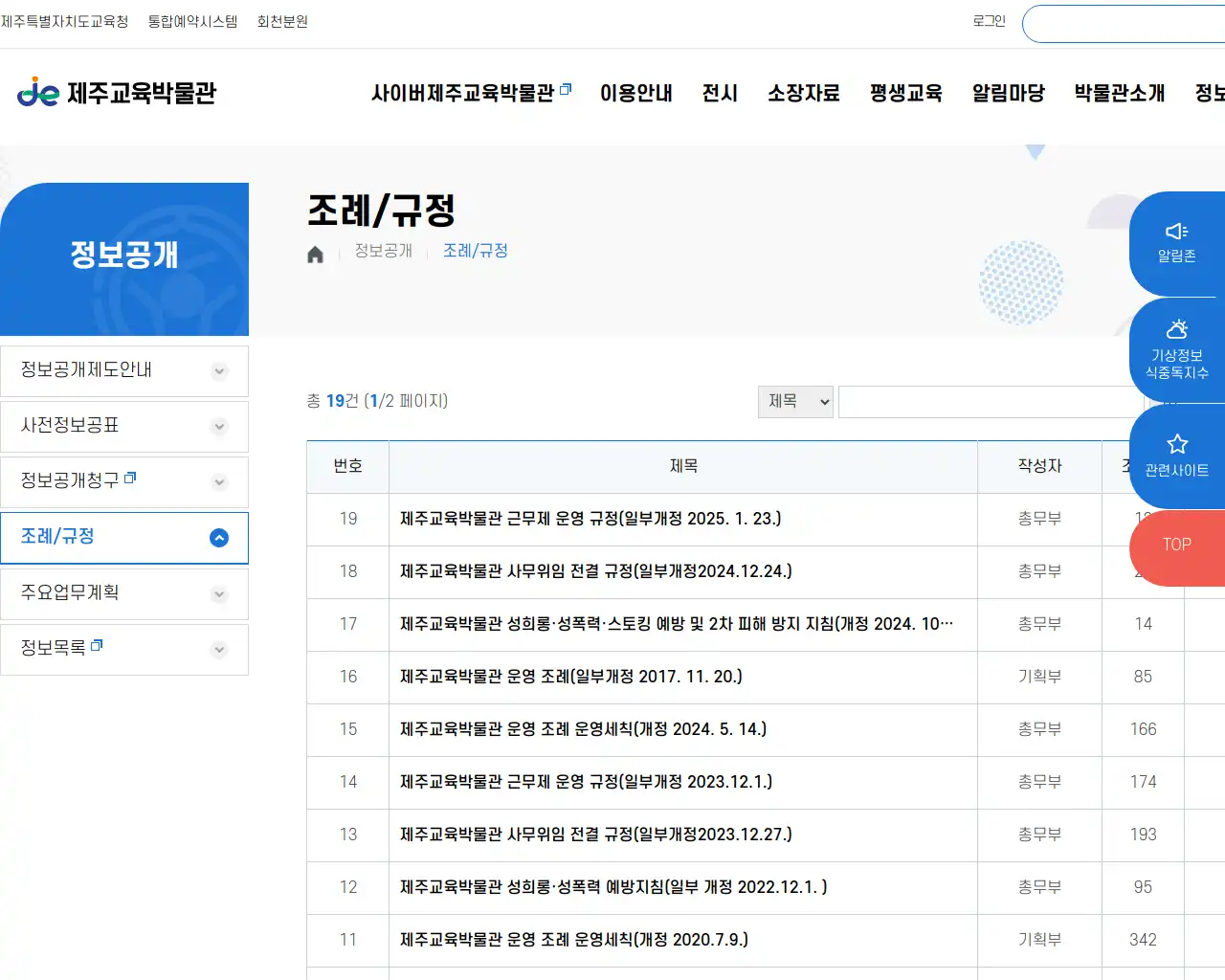Open post 11 운영세칙 개정 2020.7.9.
Screen dimensions: 1225x980
pyautogui.click(x=574, y=940)
